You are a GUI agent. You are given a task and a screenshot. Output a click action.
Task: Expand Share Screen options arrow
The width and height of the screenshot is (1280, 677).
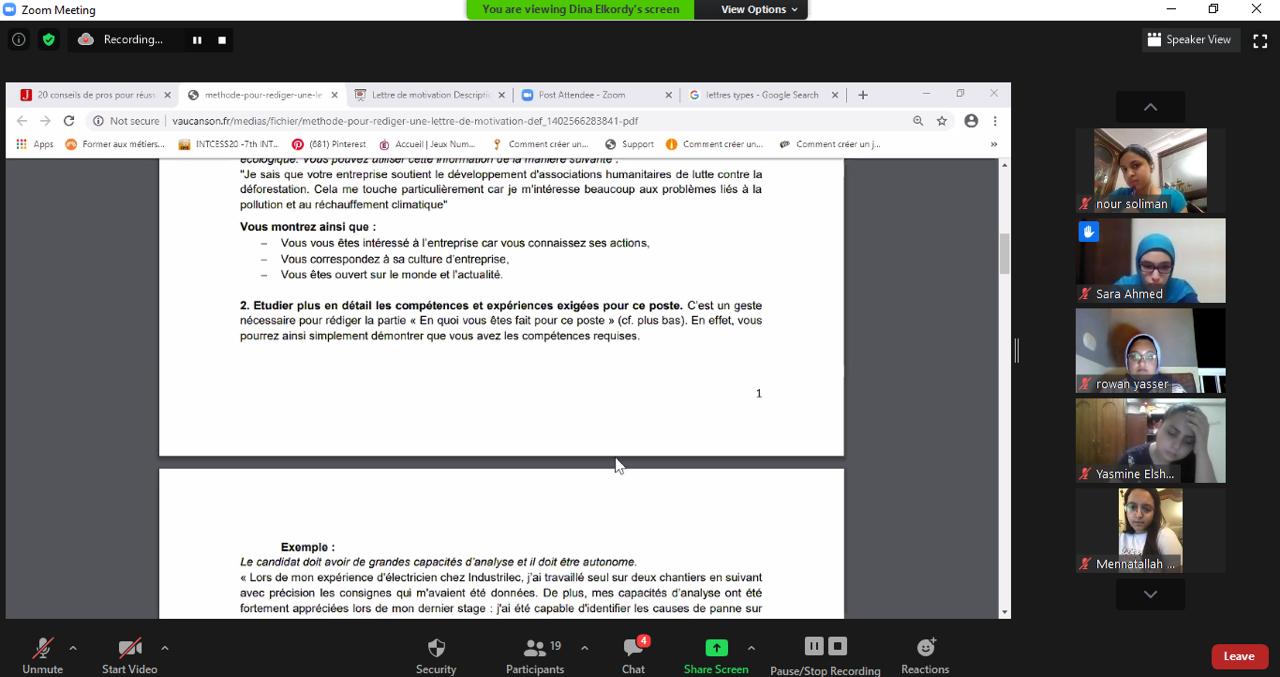click(x=751, y=648)
